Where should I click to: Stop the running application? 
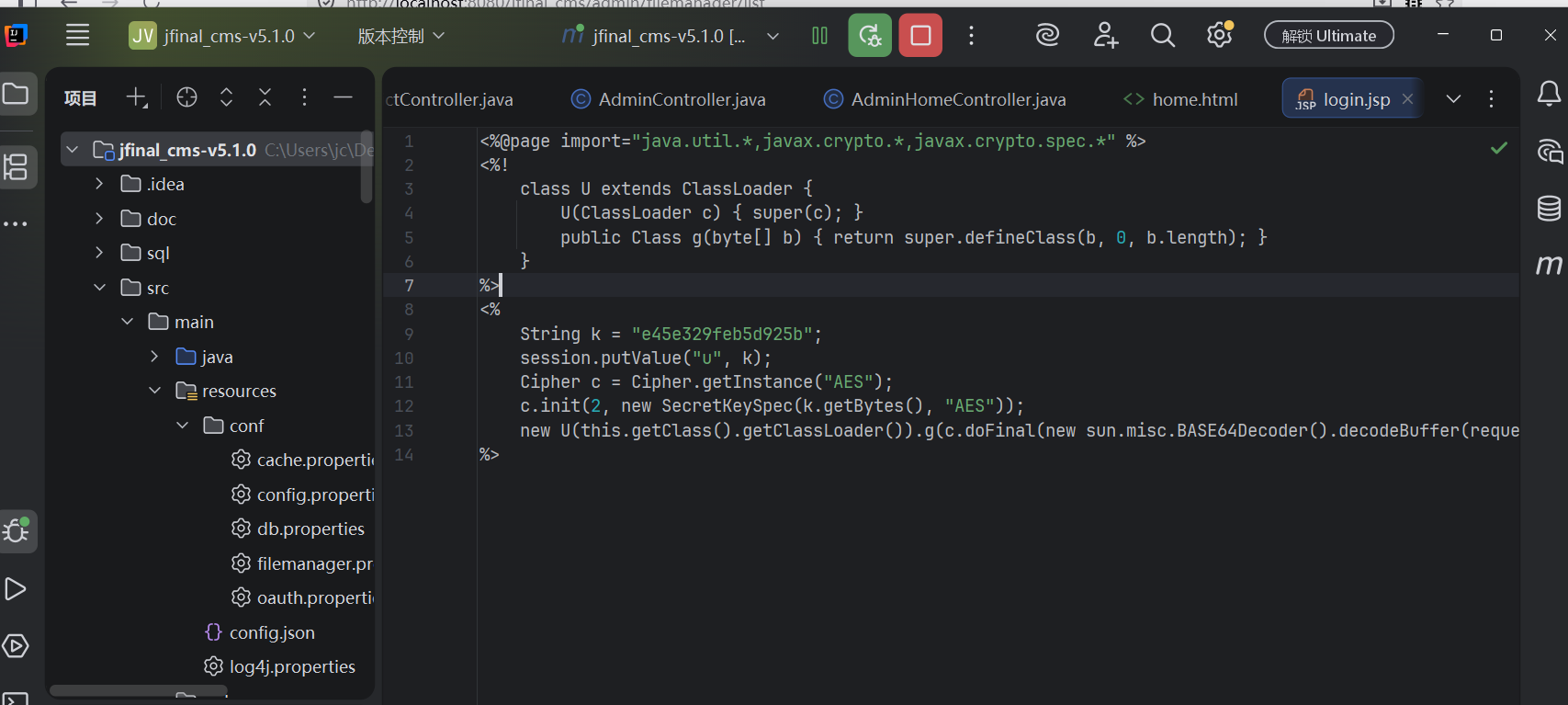click(x=920, y=36)
